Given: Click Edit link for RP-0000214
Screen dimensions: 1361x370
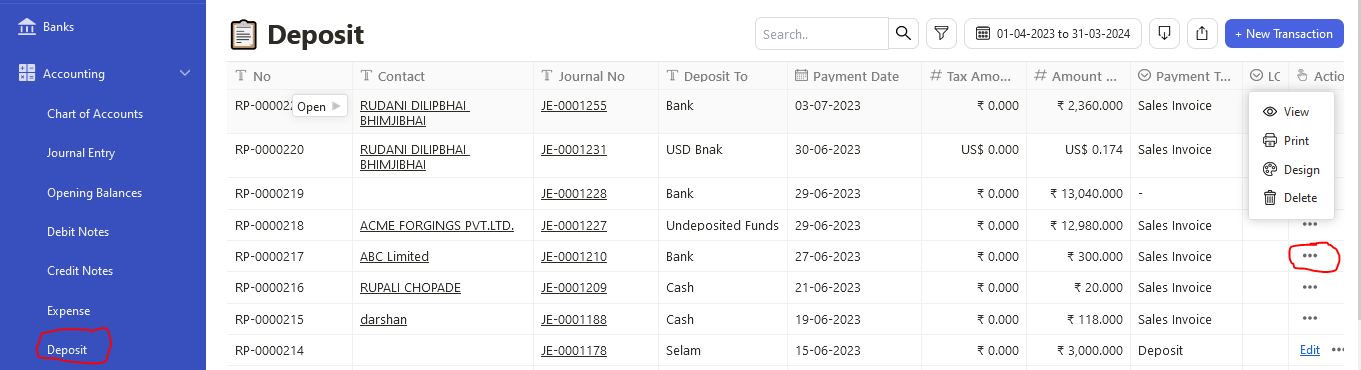Looking at the screenshot, I should (x=1310, y=350).
